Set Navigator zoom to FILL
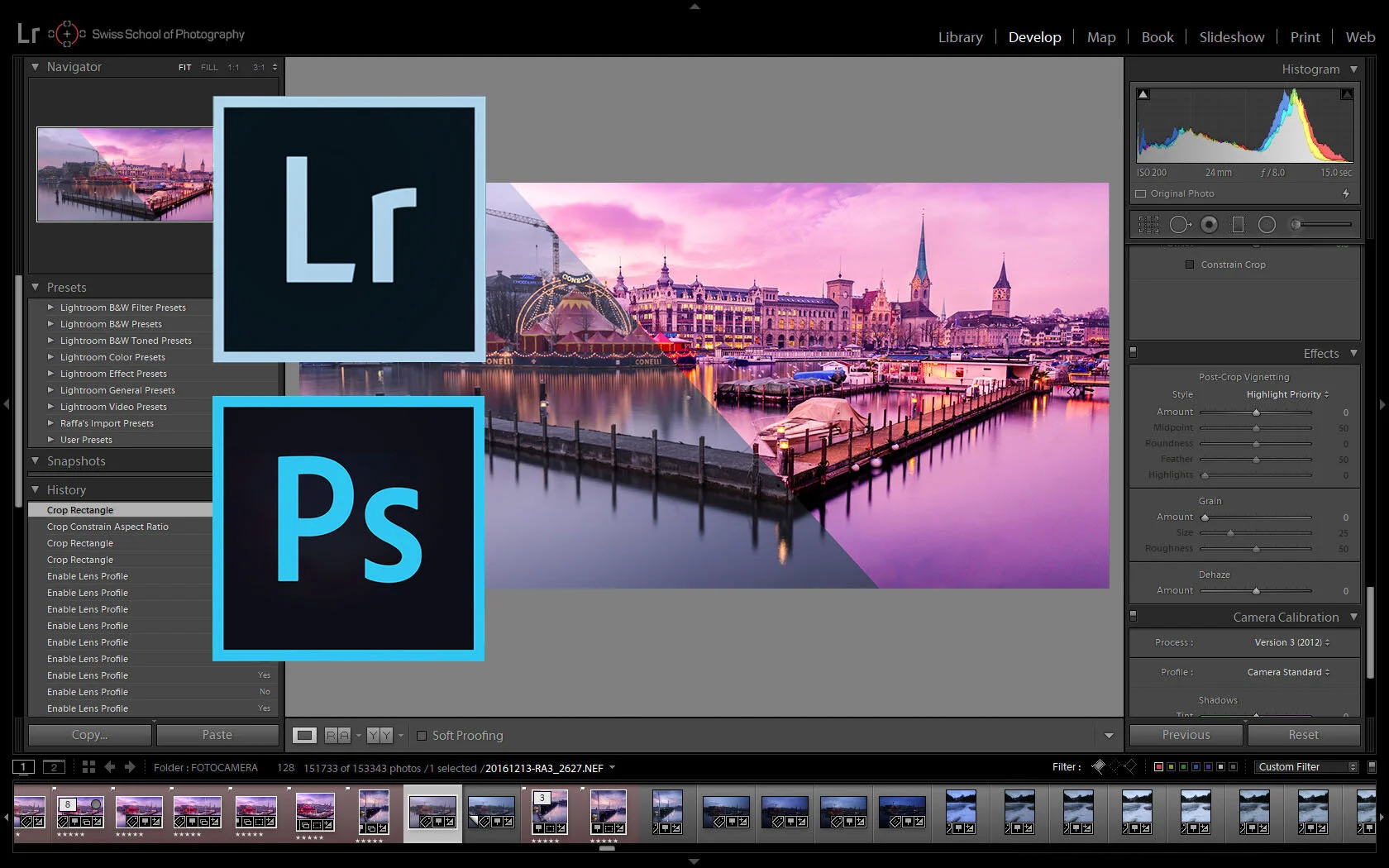The image size is (1389, 868). [209, 68]
